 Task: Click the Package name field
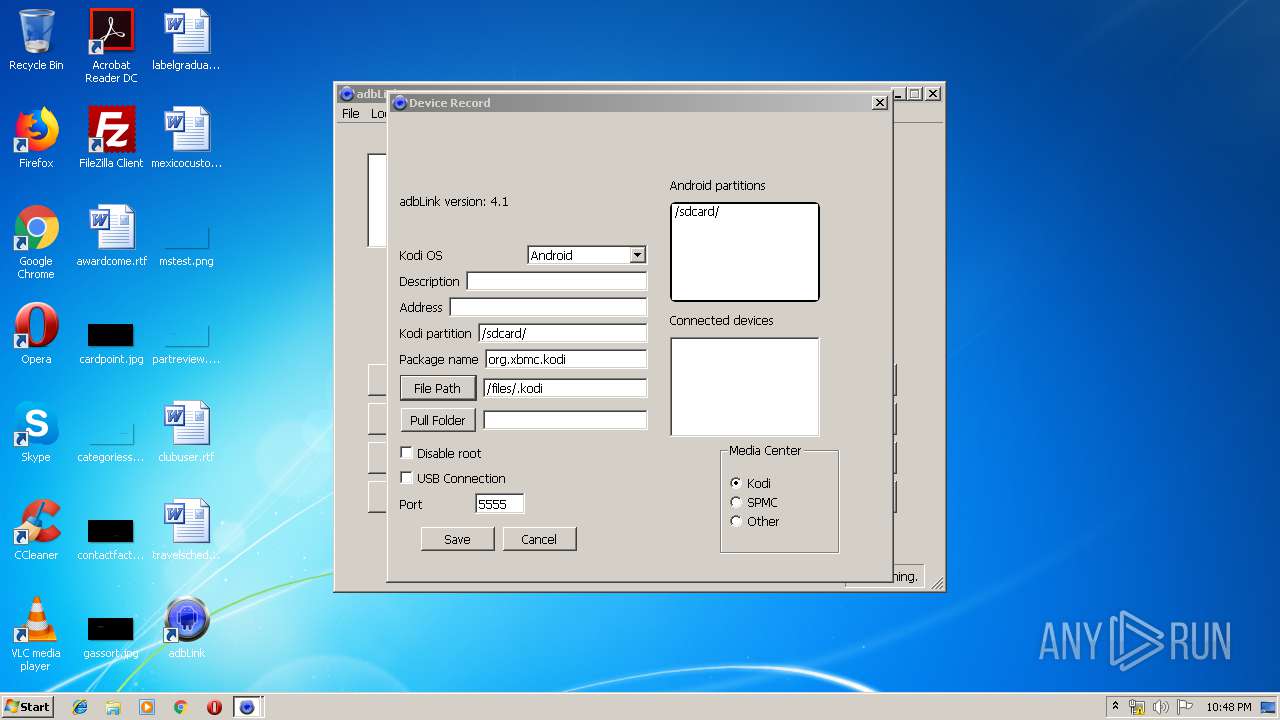click(x=565, y=359)
